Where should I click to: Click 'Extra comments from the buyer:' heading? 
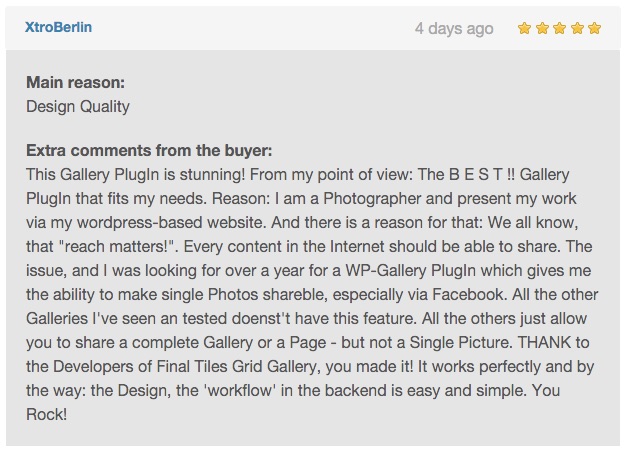[x=149, y=151]
